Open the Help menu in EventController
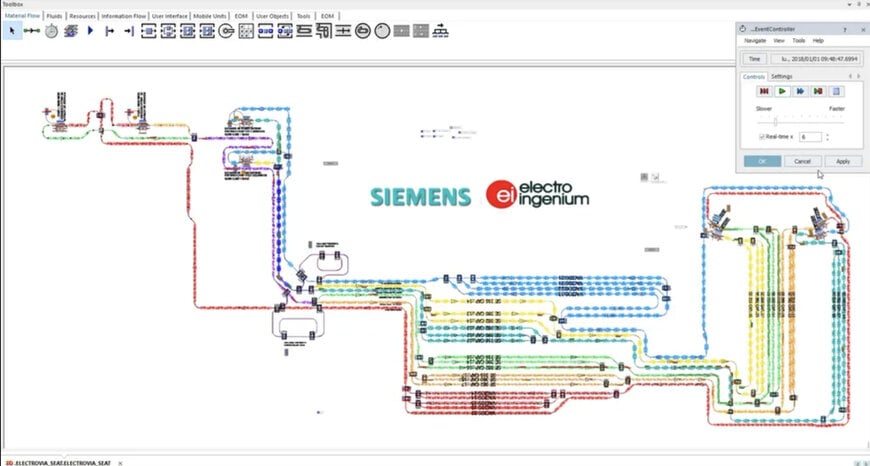870x466 pixels. pyautogui.click(x=818, y=41)
